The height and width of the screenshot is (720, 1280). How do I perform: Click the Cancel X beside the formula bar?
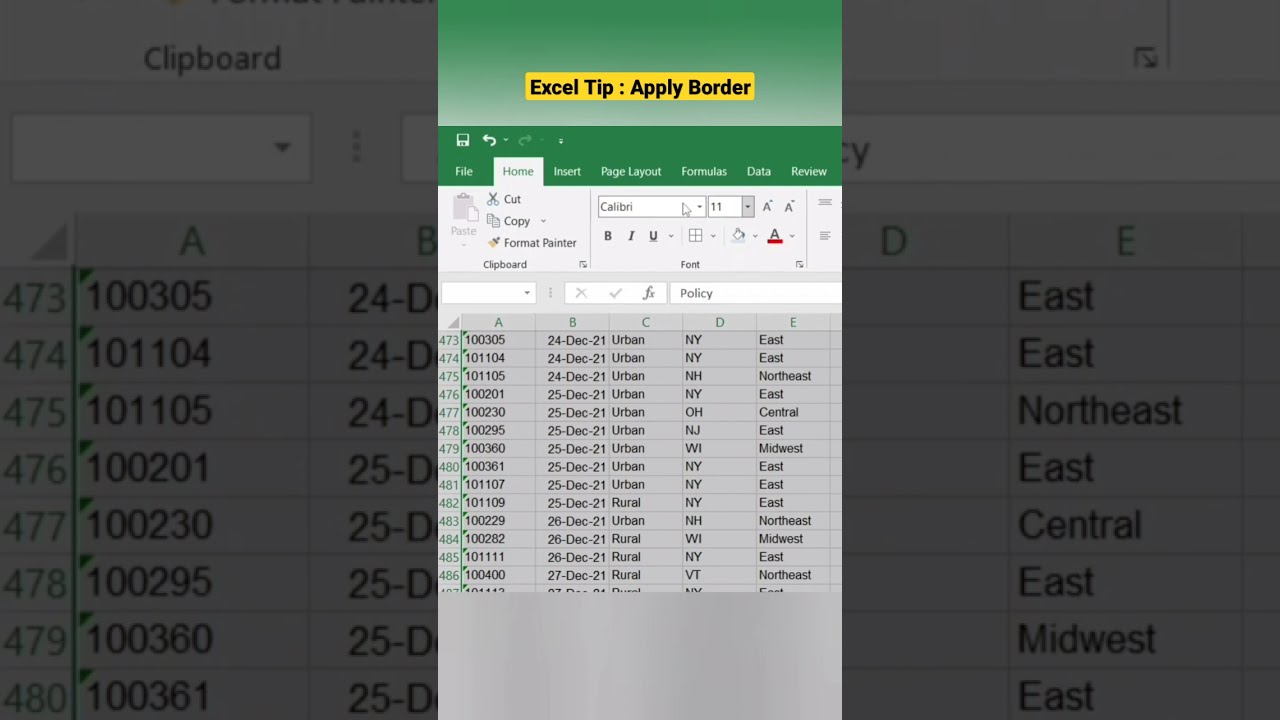pyautogui.click(x=581, y=293)
